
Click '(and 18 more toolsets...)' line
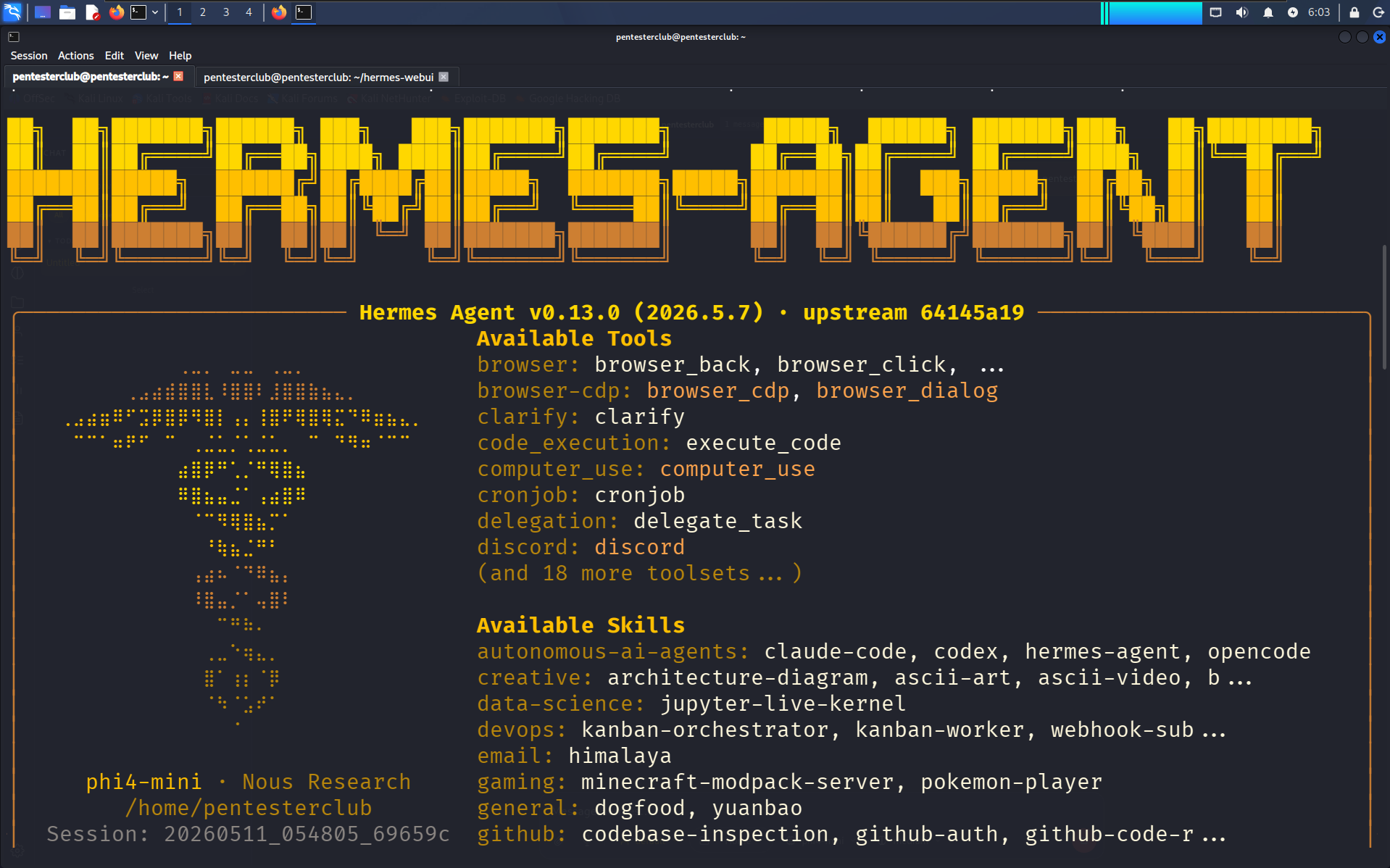tap(639, 573)
